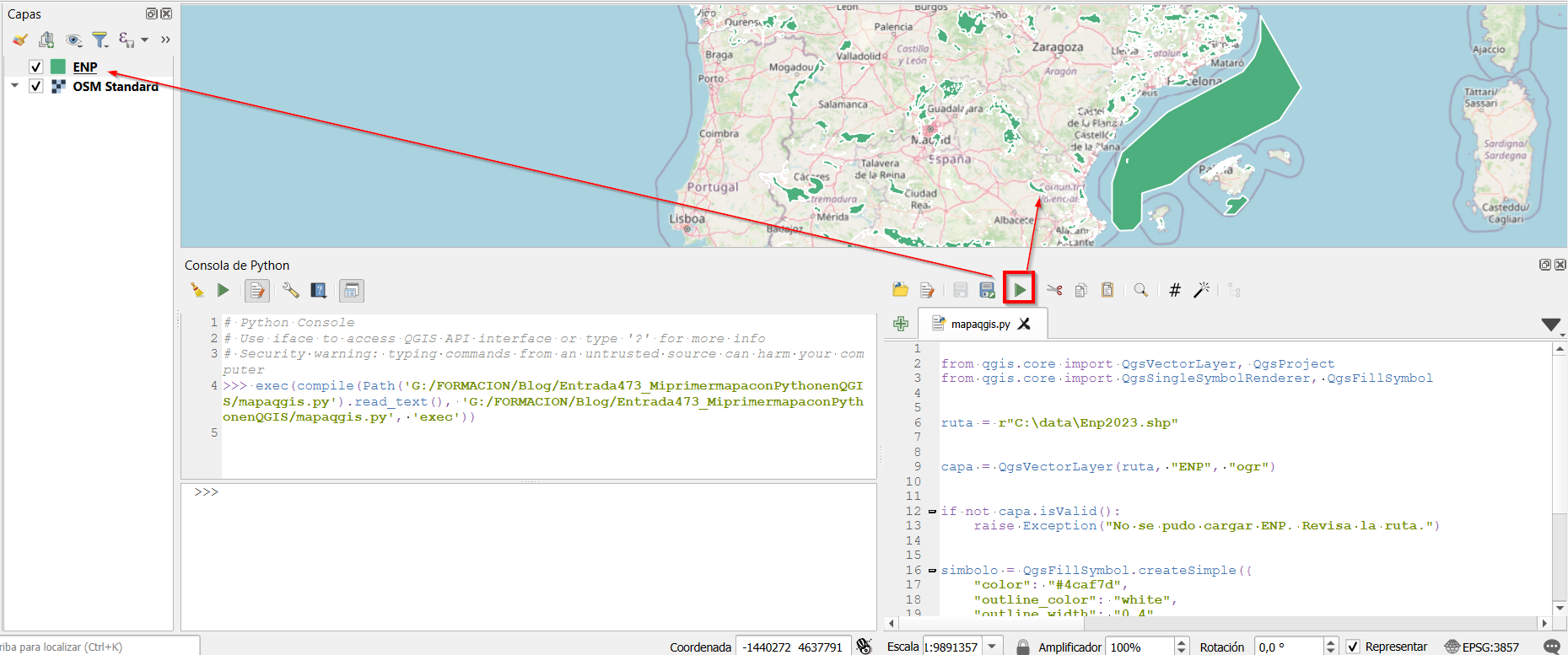The height and width of the screenshot is (655, 1568).
Task: Click the Save As script icon
Action: (987, 290)
